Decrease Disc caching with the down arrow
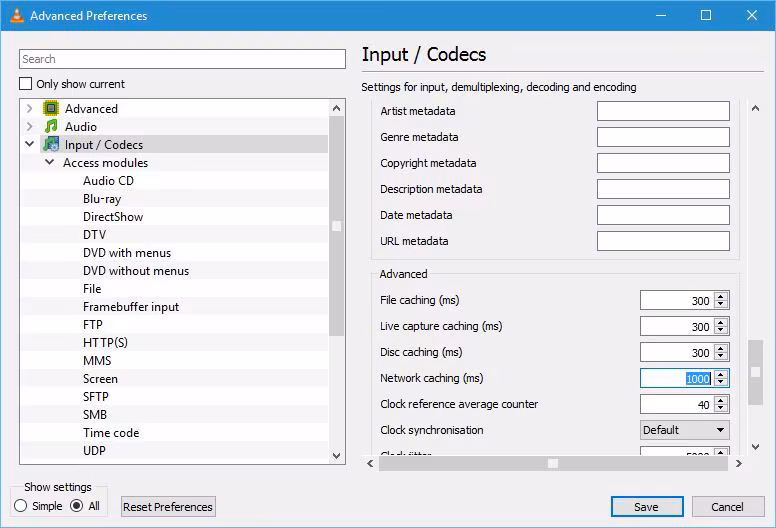 (x=722, y=357)
